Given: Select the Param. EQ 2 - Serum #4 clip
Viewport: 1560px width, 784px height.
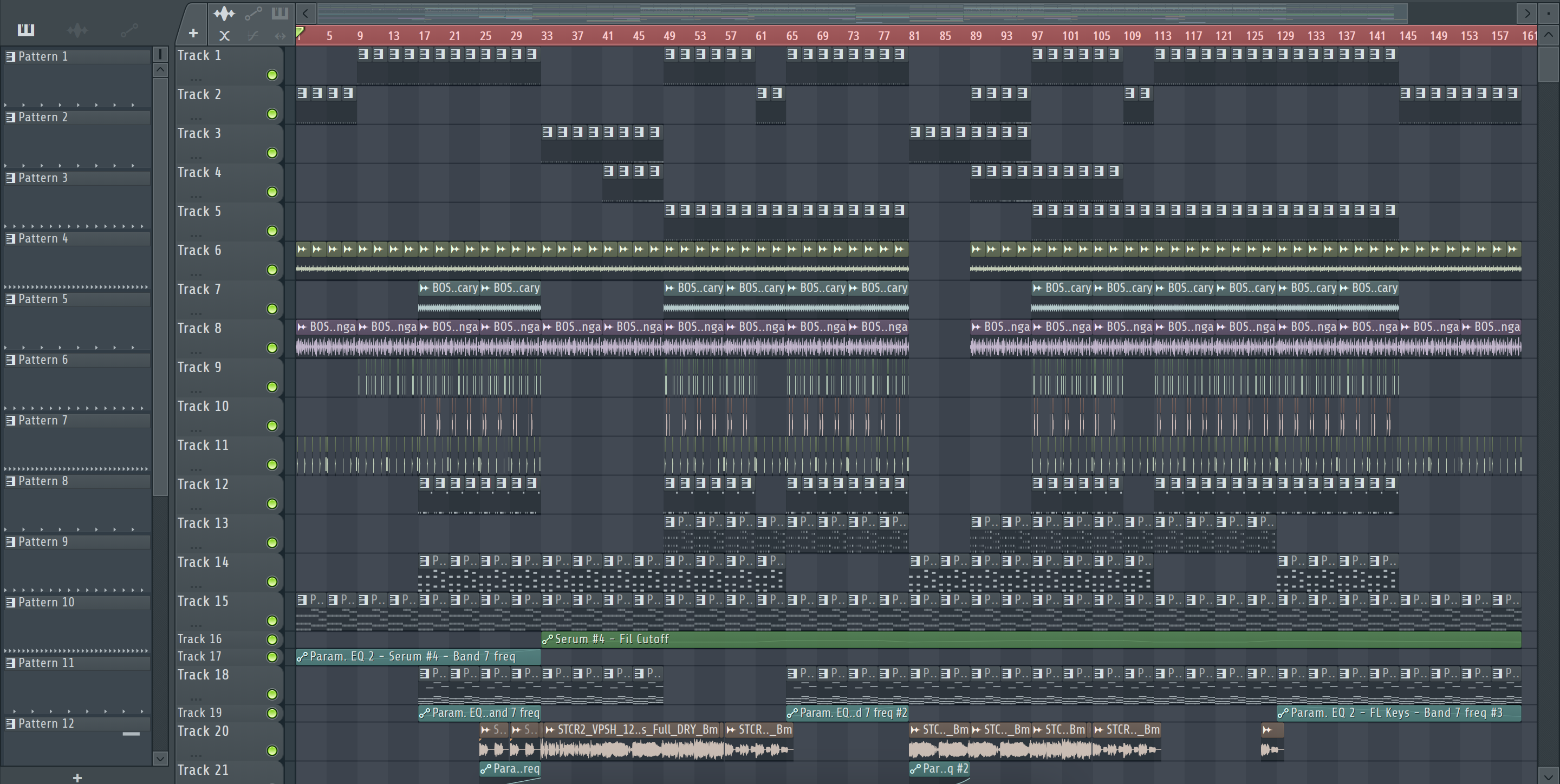Looking at the screenshot, I should coord(418,657).
